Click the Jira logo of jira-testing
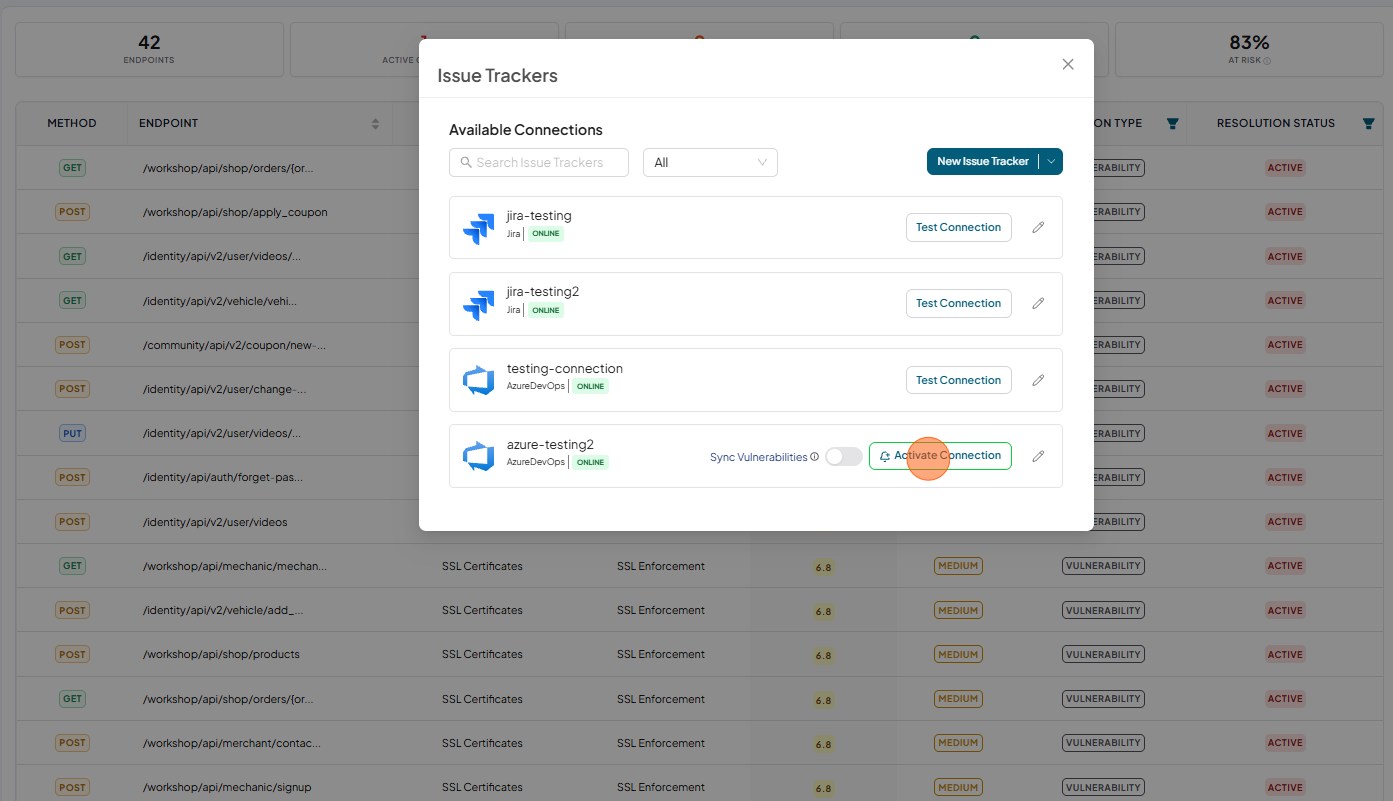1393x801 pixels. point(479,228)
